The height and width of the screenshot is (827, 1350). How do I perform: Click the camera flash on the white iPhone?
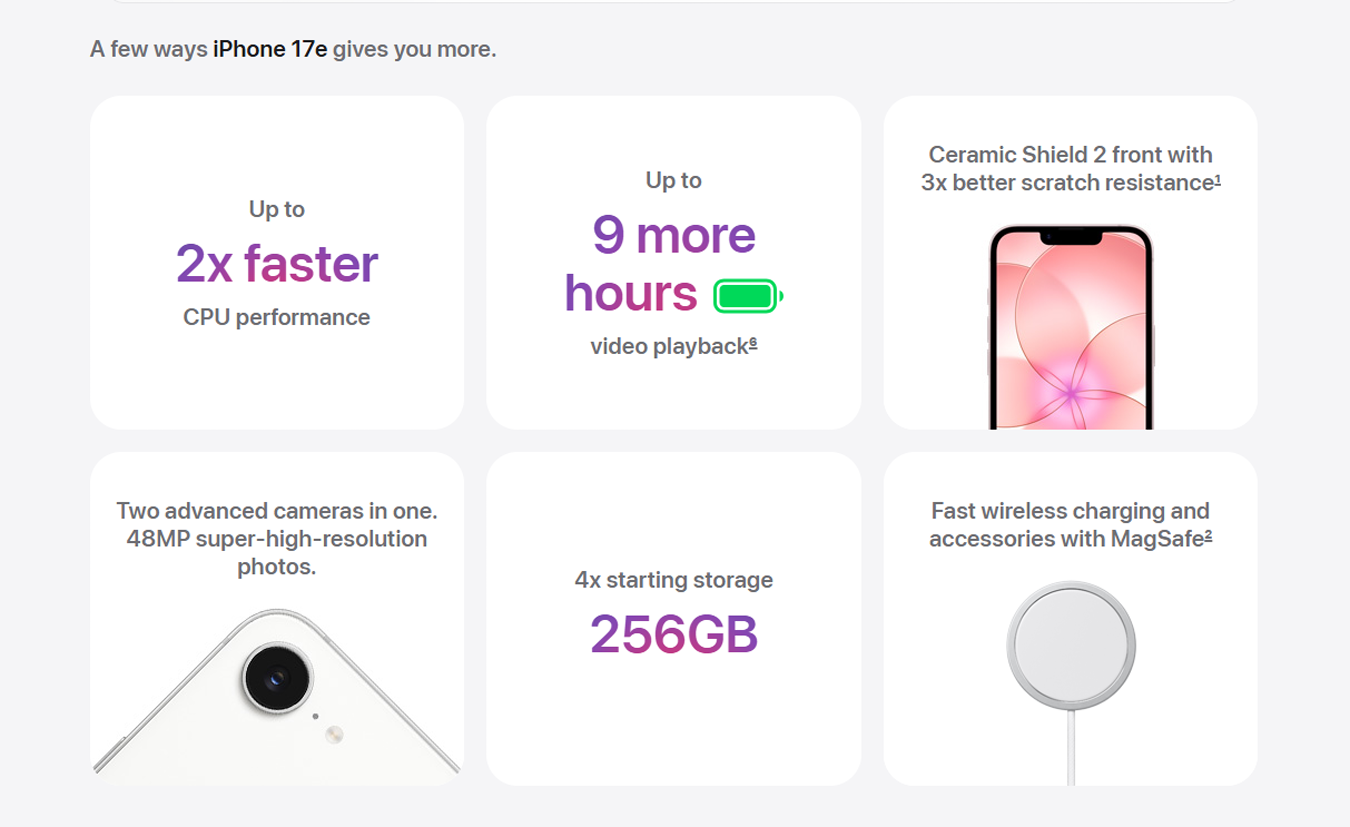click(334, 735)
